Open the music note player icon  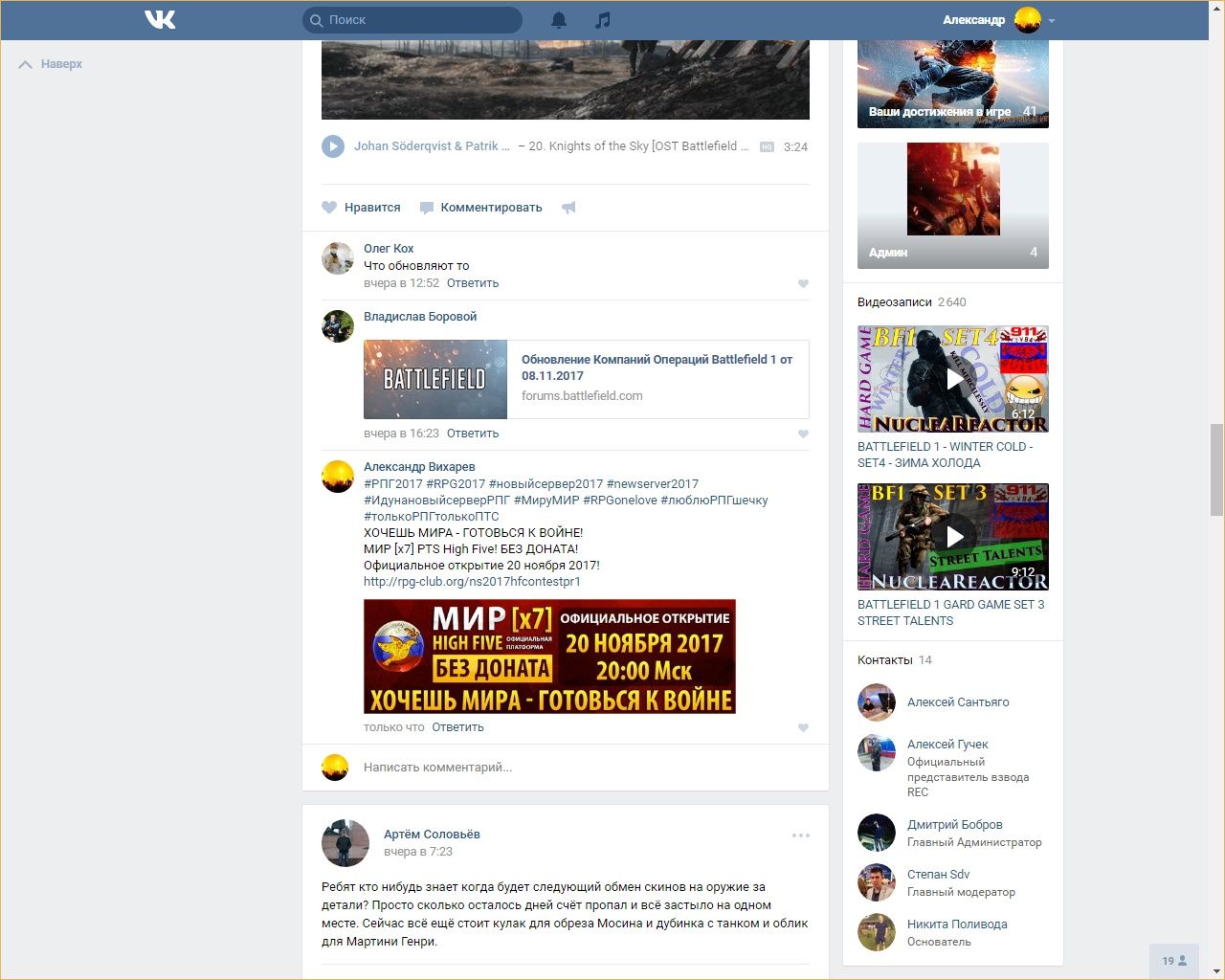pyautogui.click(x=603, y=20)
